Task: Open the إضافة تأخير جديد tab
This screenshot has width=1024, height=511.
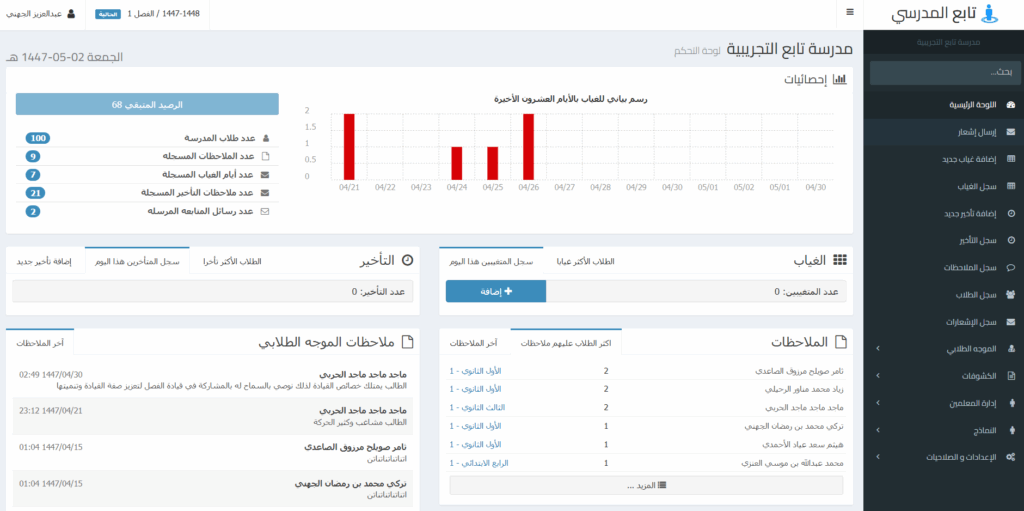Action: [x=45, y=262]
